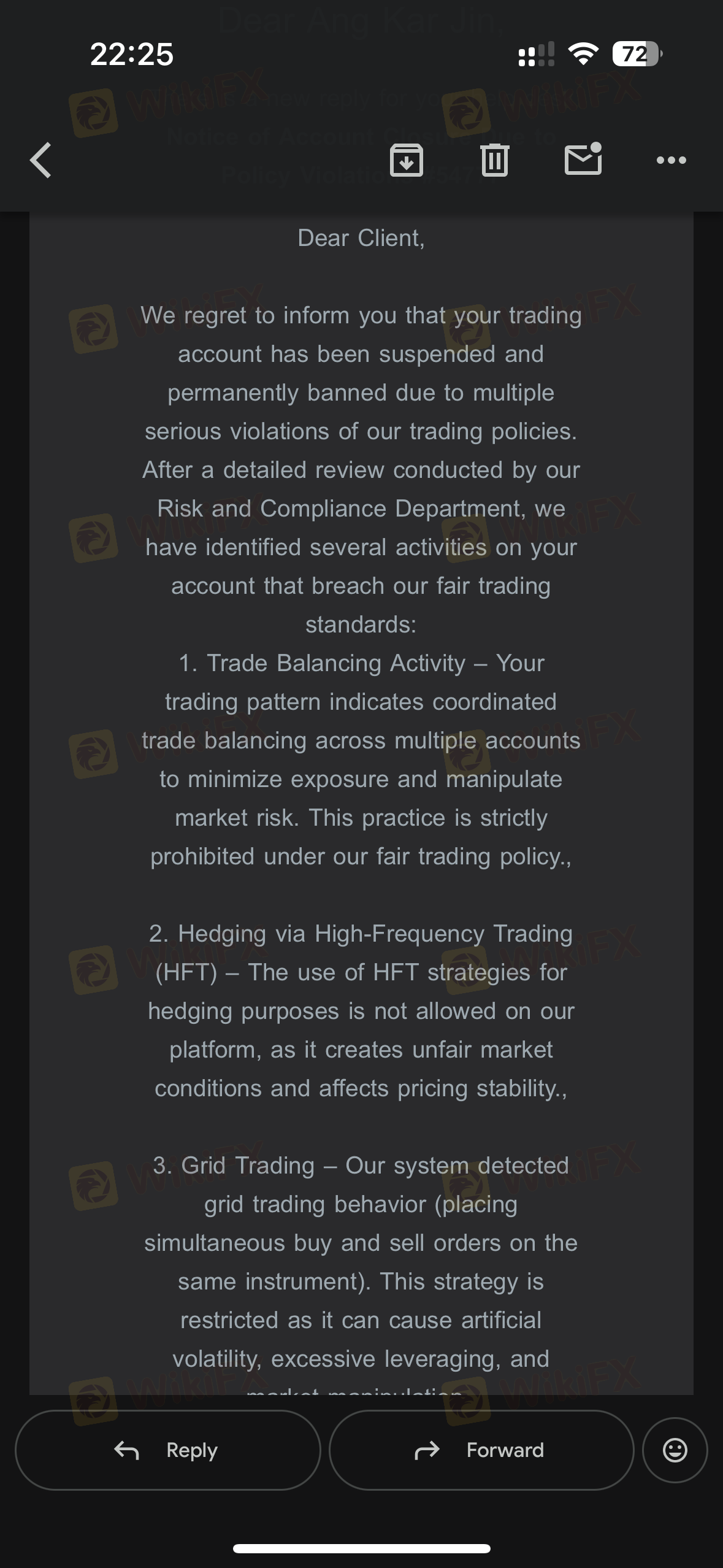
Task: Delete the email with trash icon
Action: [x=494, y=161]
